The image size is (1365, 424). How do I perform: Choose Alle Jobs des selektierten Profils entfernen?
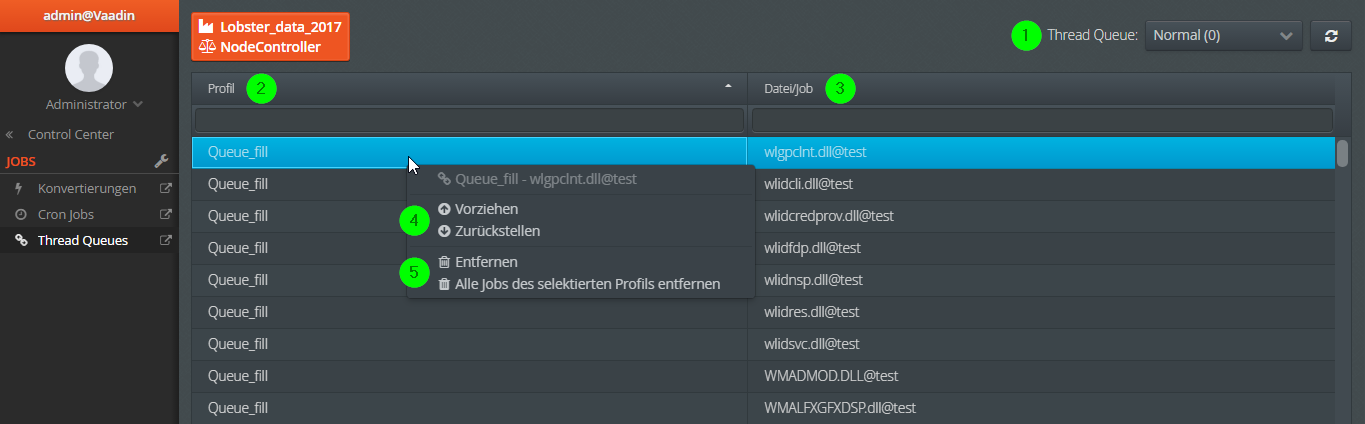(x=587, y=284)
